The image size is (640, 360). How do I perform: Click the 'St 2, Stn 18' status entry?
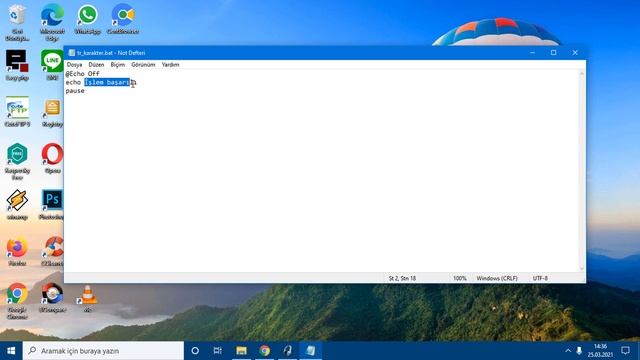[402, 278]
